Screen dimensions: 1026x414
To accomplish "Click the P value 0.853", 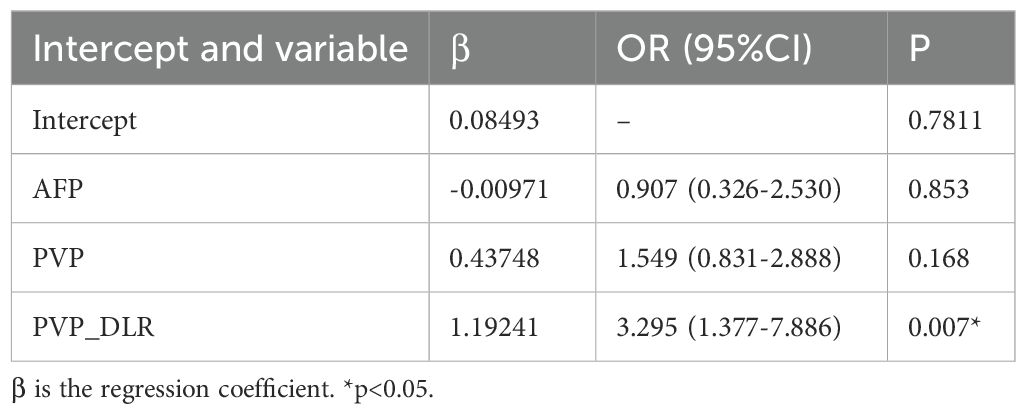I will click(x=939, y=190).
